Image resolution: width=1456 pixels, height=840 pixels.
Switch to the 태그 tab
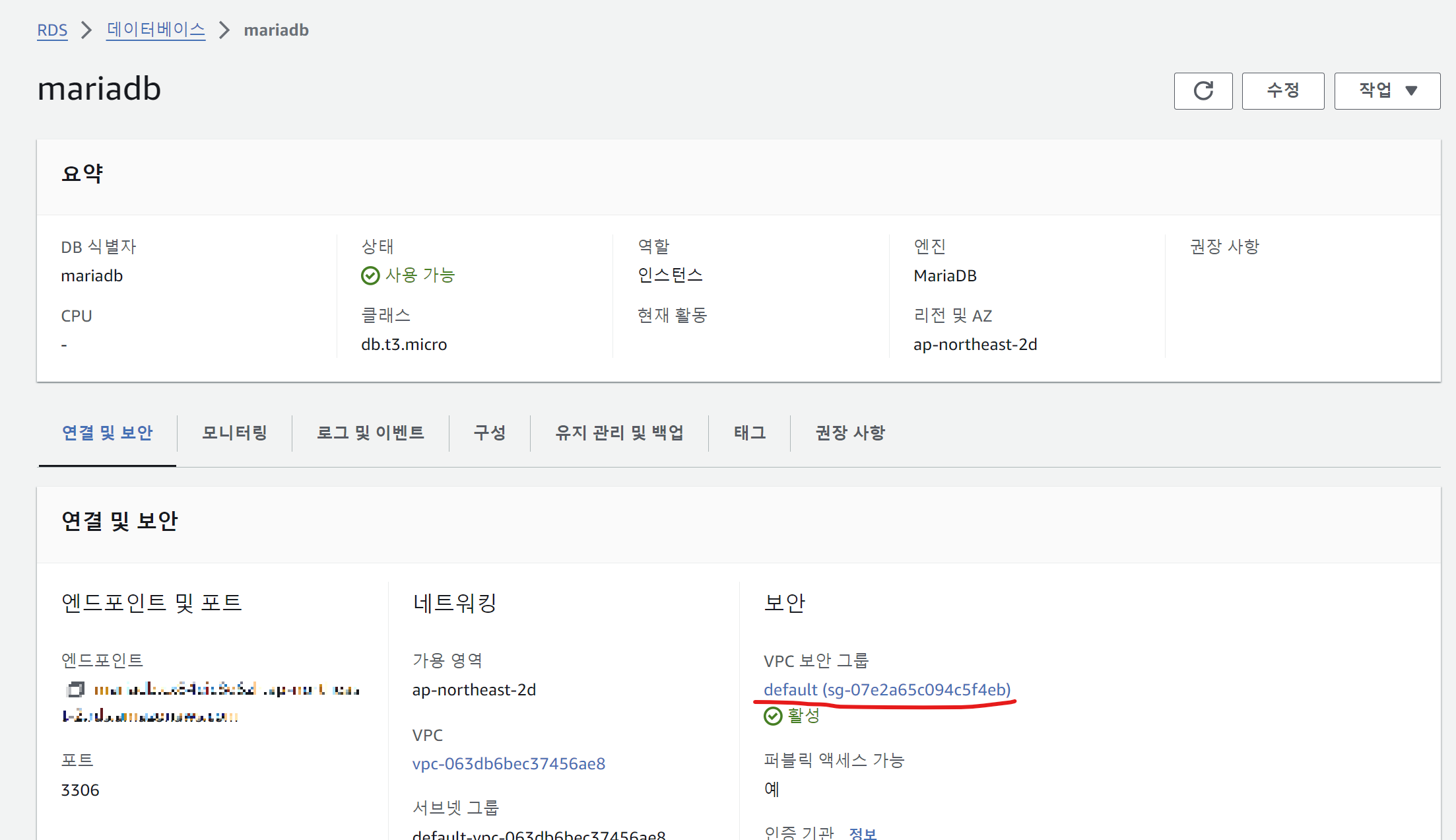pyautogui.click(x=749, y=433)
